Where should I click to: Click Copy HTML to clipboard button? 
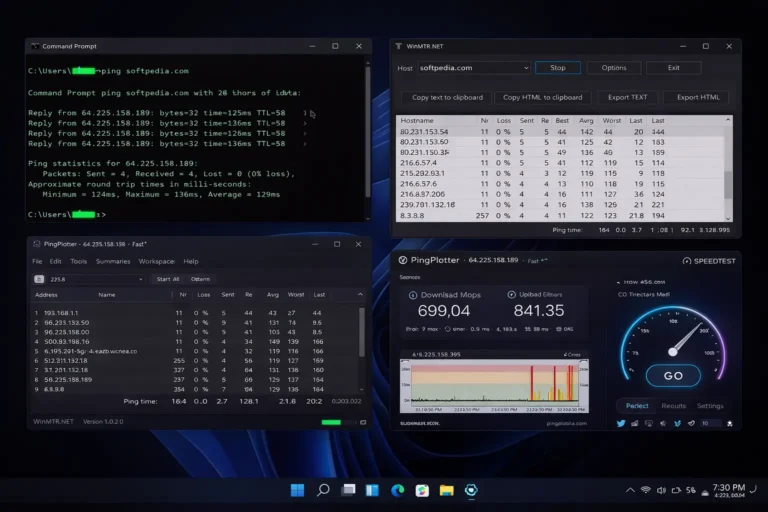pyautogui.click(x=543, y=98)
